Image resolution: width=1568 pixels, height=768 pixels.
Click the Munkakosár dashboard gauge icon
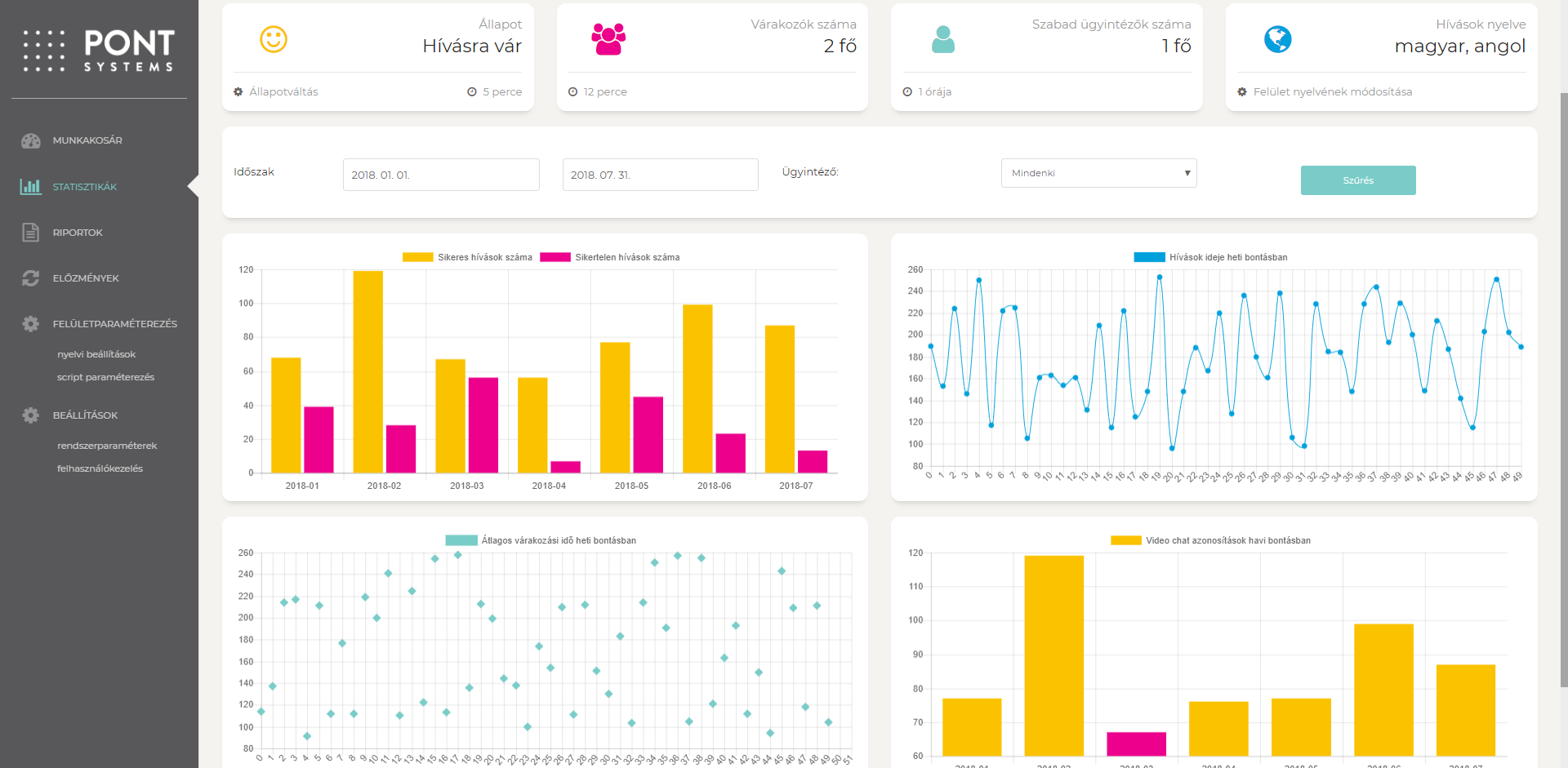31,140
